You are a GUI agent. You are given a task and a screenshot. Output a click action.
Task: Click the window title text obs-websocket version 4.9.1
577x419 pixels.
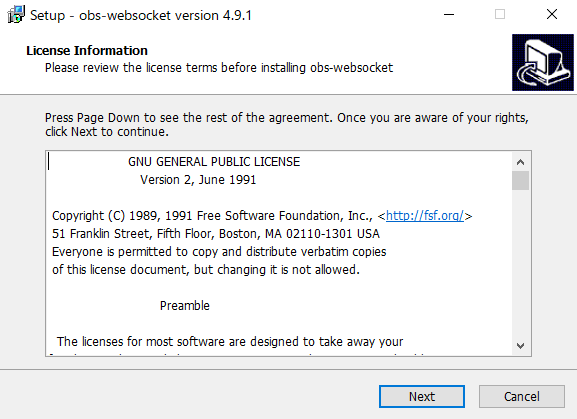pos(165,15)
